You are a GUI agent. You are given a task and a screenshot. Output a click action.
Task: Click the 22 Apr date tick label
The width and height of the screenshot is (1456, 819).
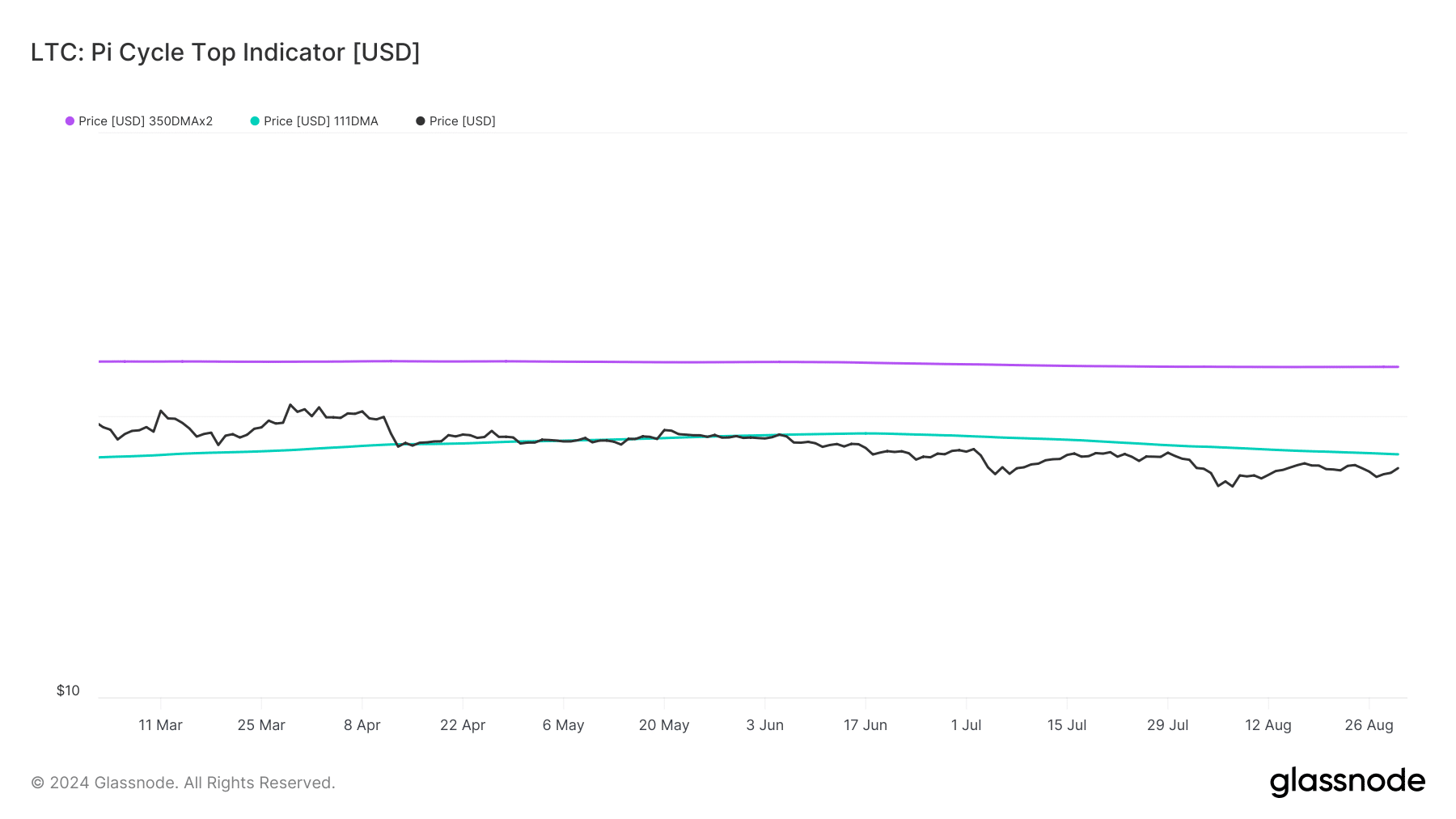click(x=463, y=725)
